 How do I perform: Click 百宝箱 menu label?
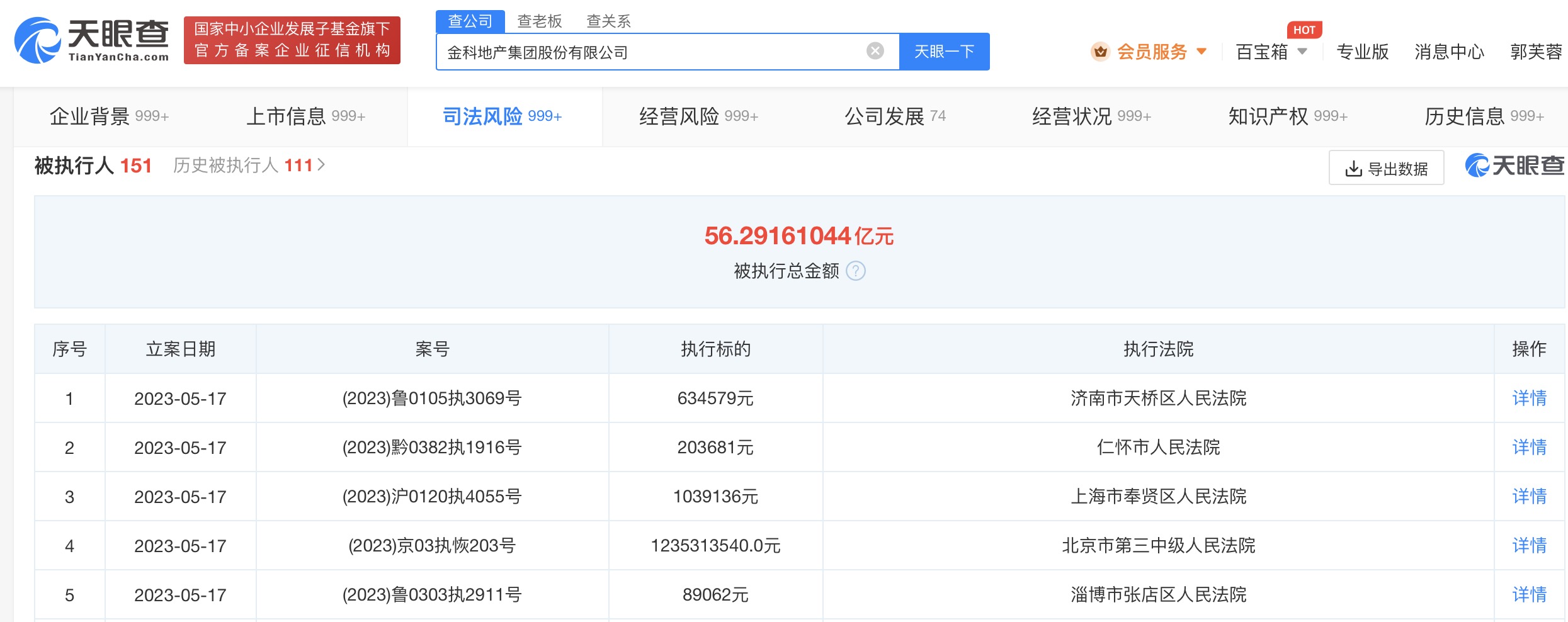[x=1262, y=52]
